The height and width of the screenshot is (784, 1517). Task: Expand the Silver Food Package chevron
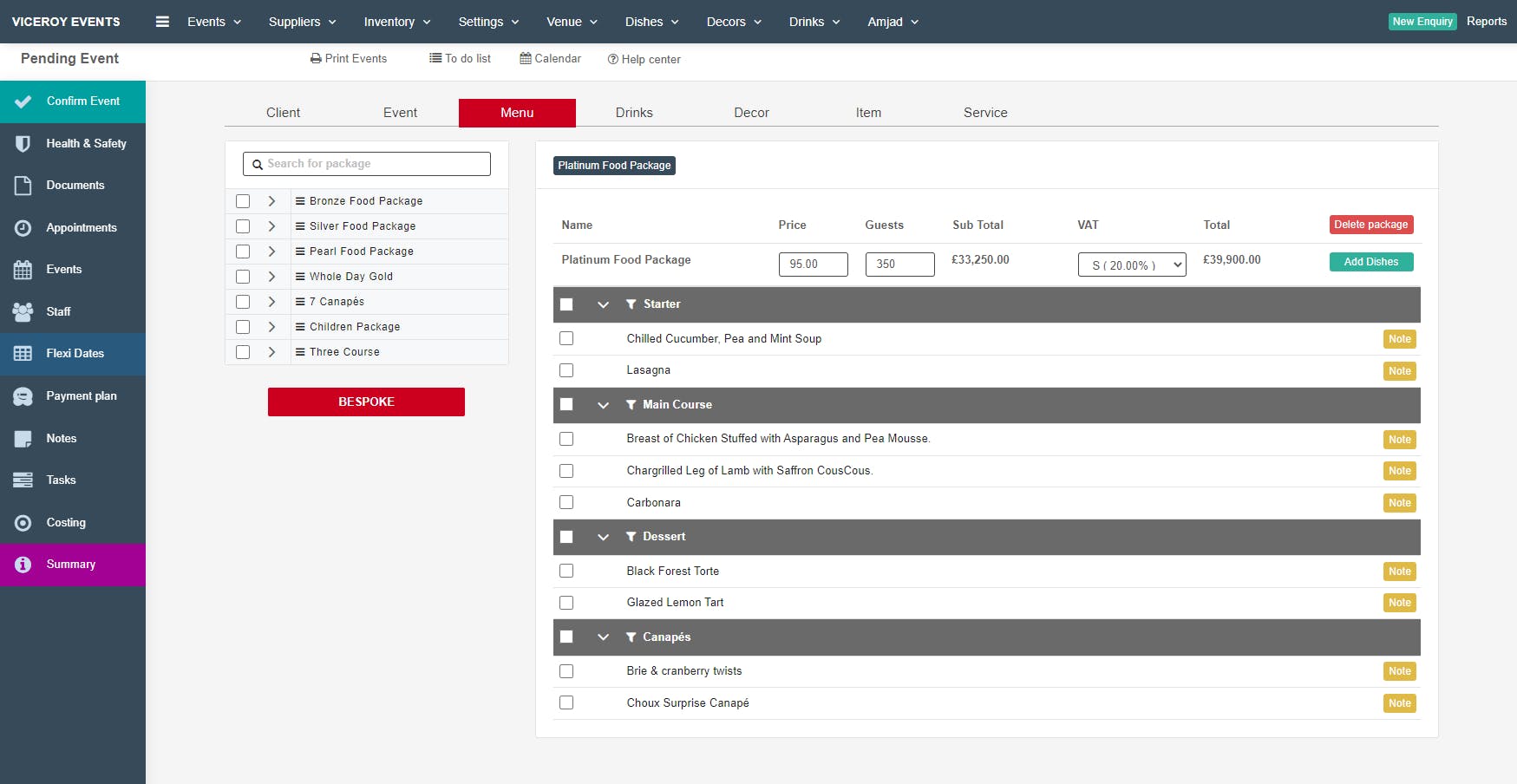click(x=271, y=226)
